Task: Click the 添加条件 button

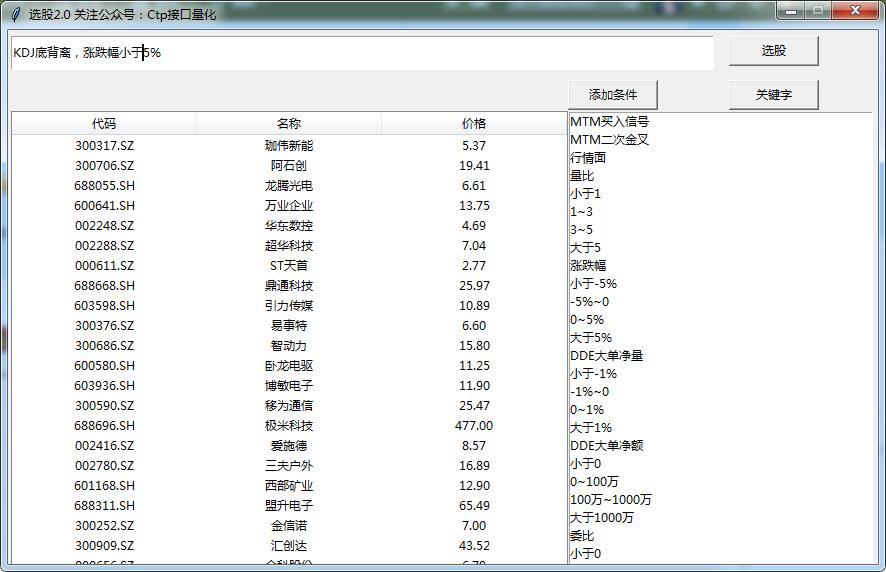Action: pyautogui.click(x=613, y=94)
